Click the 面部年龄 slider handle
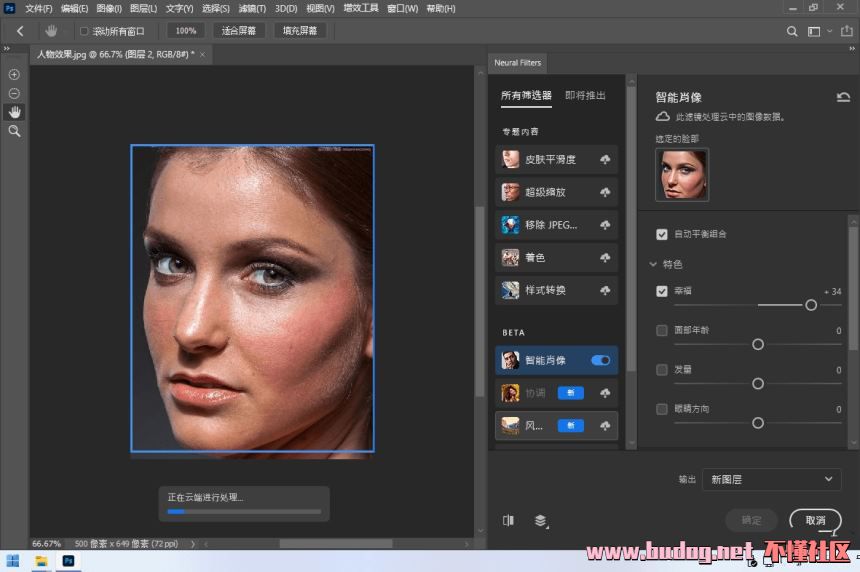Image resolution: width=860 pixels, height=572 pixels. pyautogui.click(x=757, y=344)
